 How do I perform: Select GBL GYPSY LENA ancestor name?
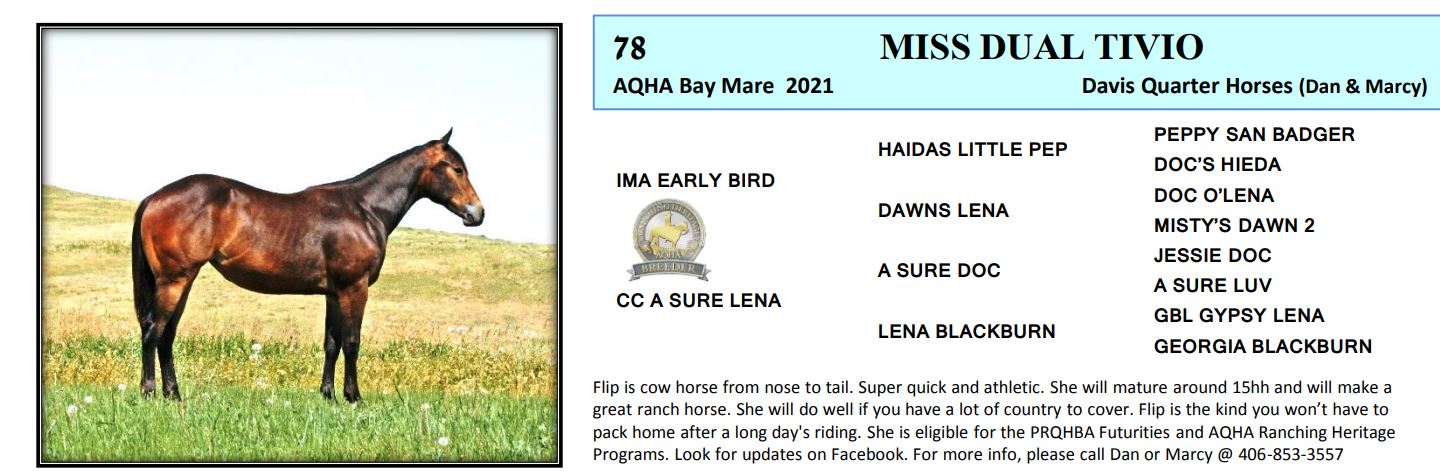pos(1238,316)
